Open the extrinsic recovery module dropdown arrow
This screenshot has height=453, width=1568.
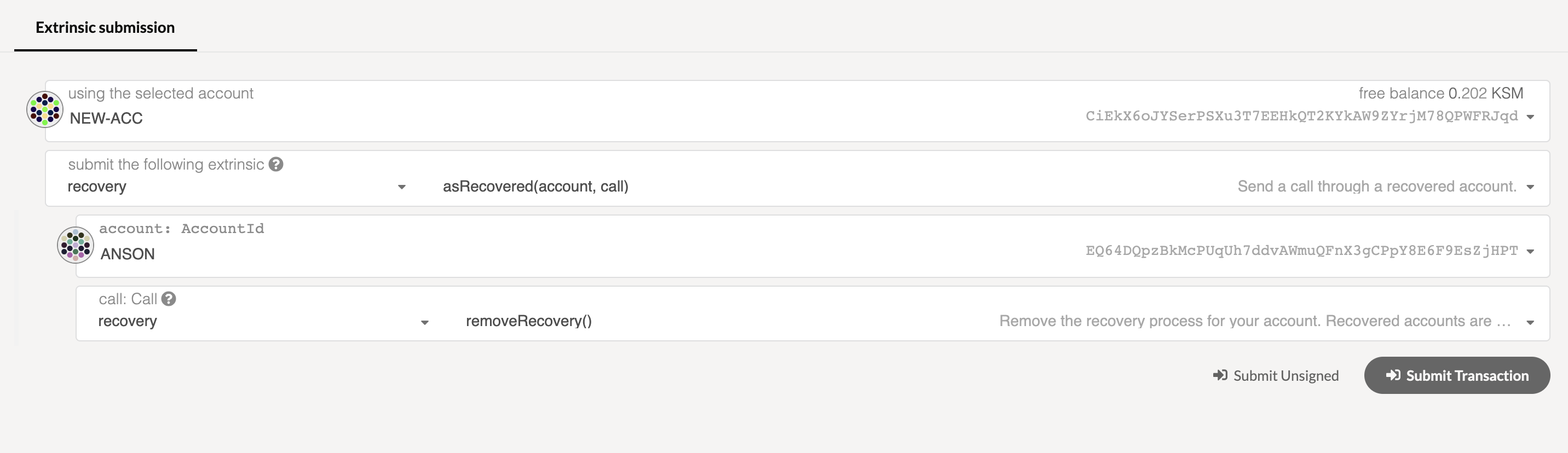(x=402, y=187)
